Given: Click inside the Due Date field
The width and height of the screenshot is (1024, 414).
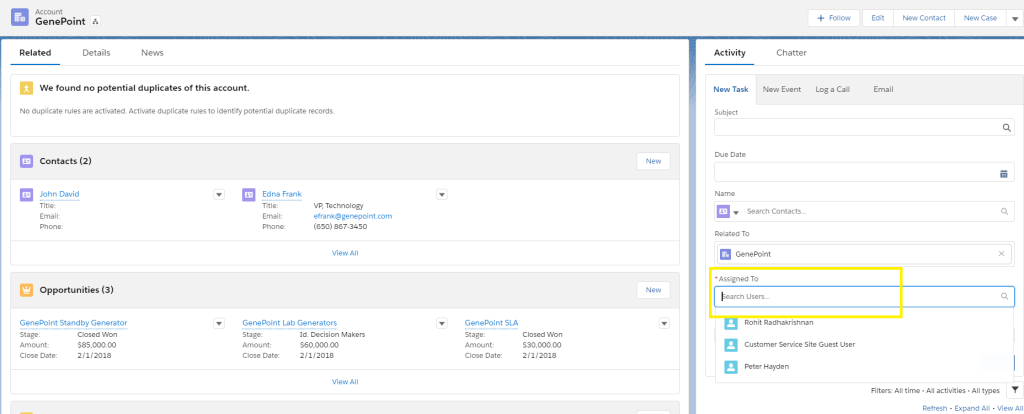Looking at the screenshot, I should [865, 172].
